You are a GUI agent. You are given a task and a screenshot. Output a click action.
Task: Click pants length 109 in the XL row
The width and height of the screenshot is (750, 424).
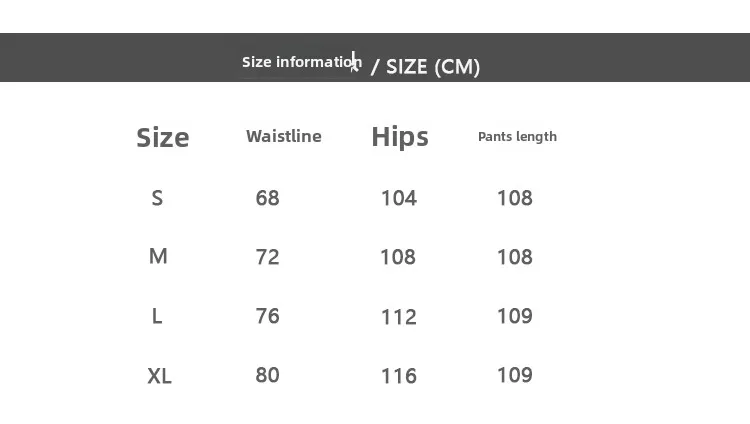515,375
